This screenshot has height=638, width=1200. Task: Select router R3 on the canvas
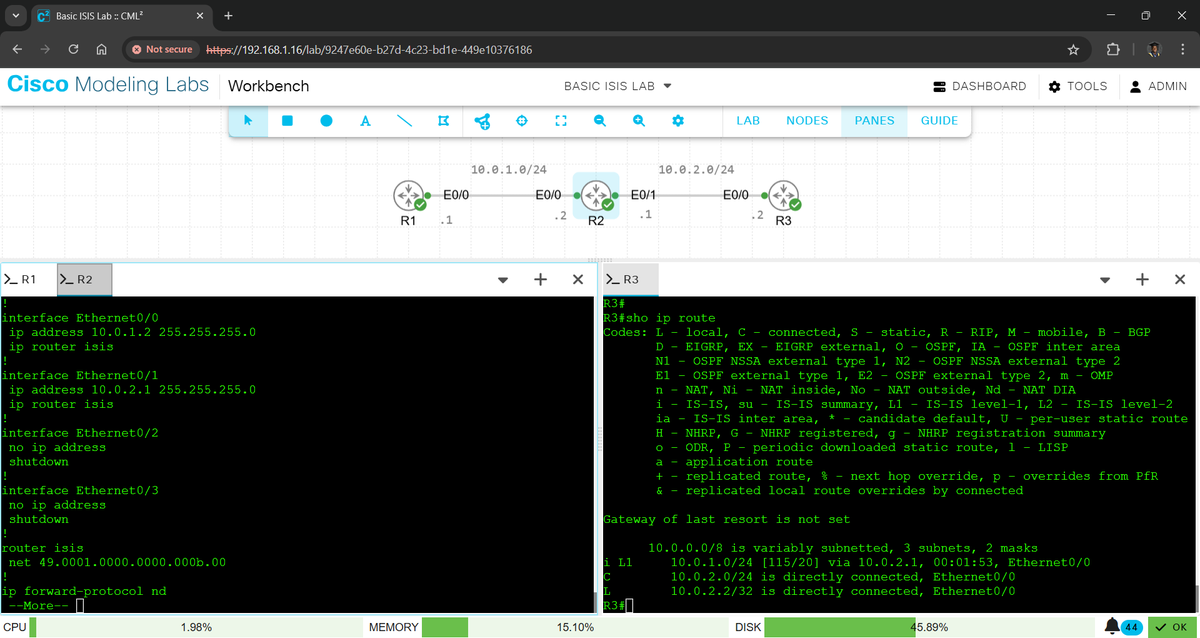pyautogui.click(x=784, y=195)
